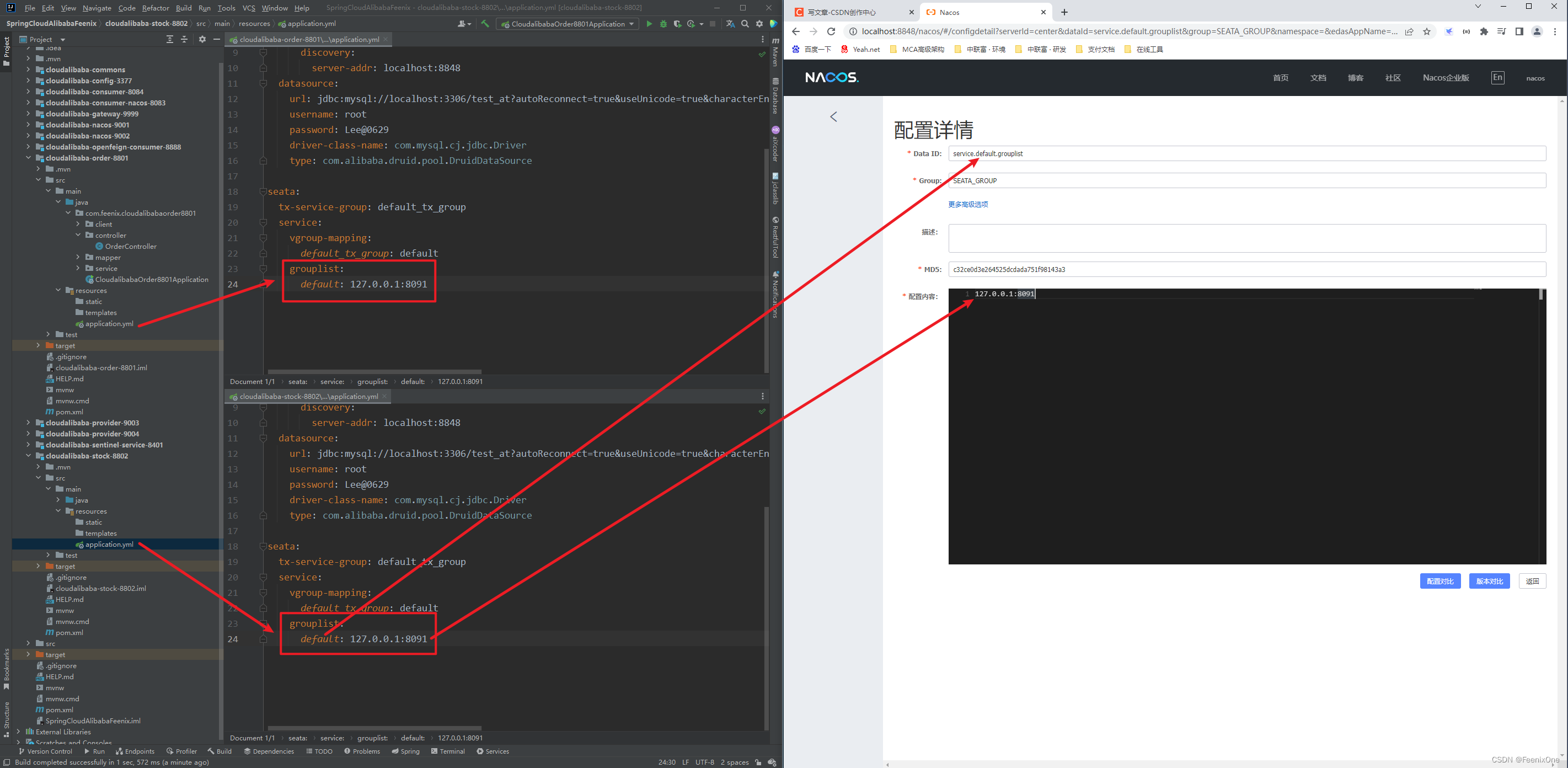Image resolution: width=1568 pixels, height=768 pixels.
Task: Open the Refactor menu
Action: [x=155, y=8]
